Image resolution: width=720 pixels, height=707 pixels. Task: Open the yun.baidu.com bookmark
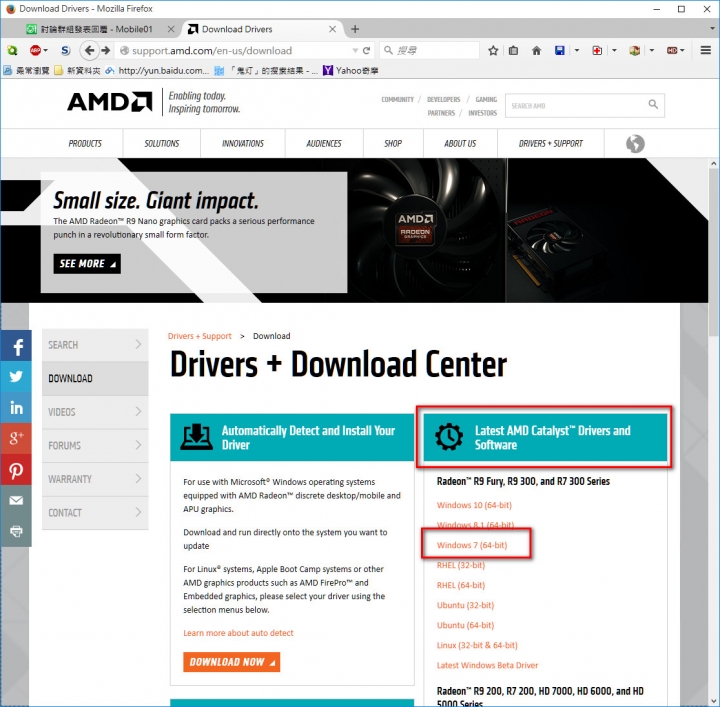point(158,70)
